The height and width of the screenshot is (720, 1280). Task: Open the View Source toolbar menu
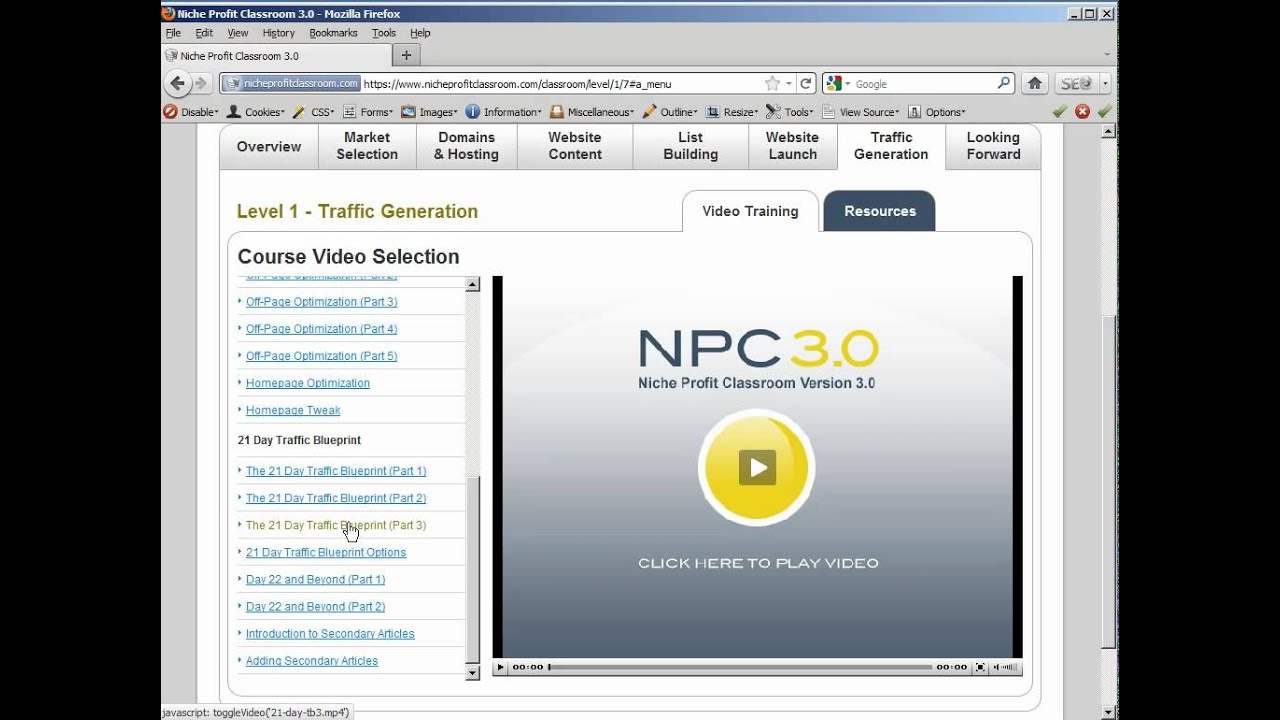(861, 112)
